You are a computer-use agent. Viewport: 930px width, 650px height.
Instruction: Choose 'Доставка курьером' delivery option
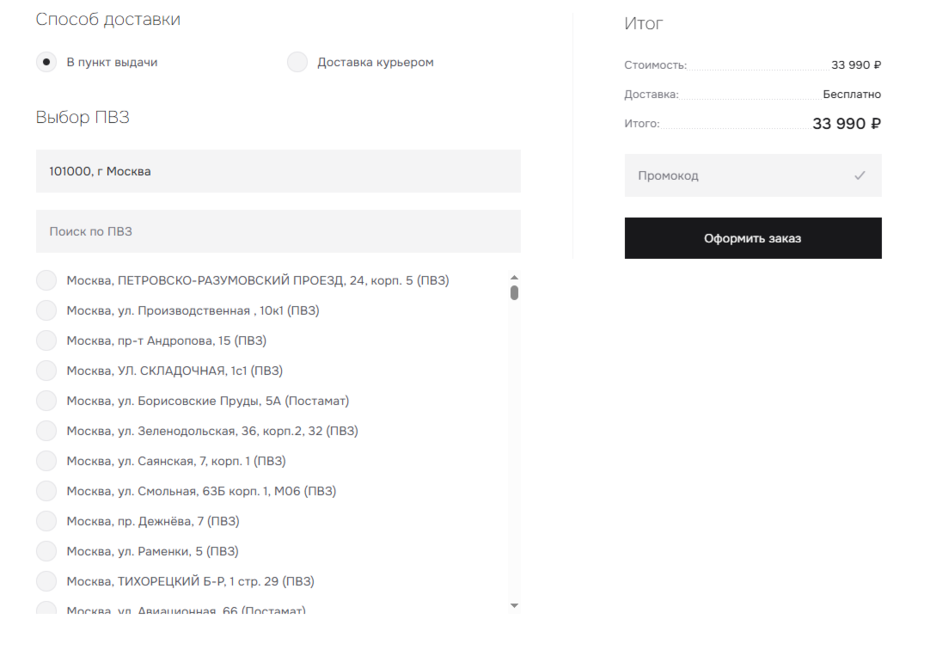(x=297, y=62)
